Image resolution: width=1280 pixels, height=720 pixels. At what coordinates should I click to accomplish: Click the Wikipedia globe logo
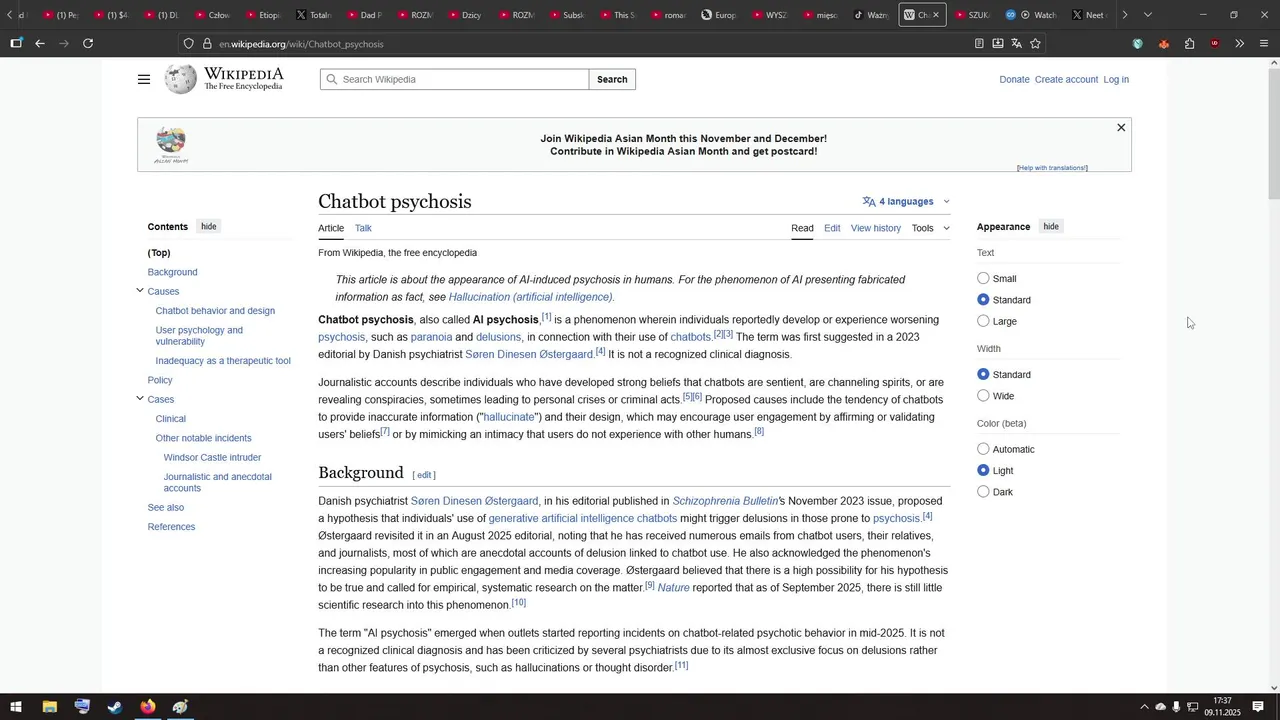[181, 79]
